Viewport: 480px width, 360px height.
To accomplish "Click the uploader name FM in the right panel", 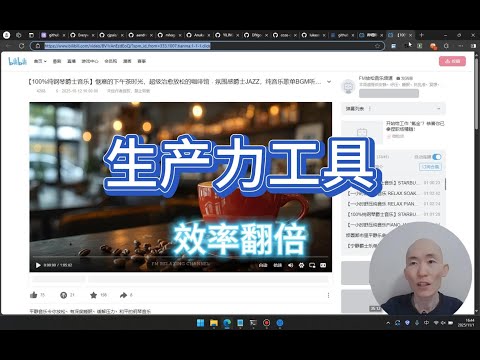I will 376,78.
